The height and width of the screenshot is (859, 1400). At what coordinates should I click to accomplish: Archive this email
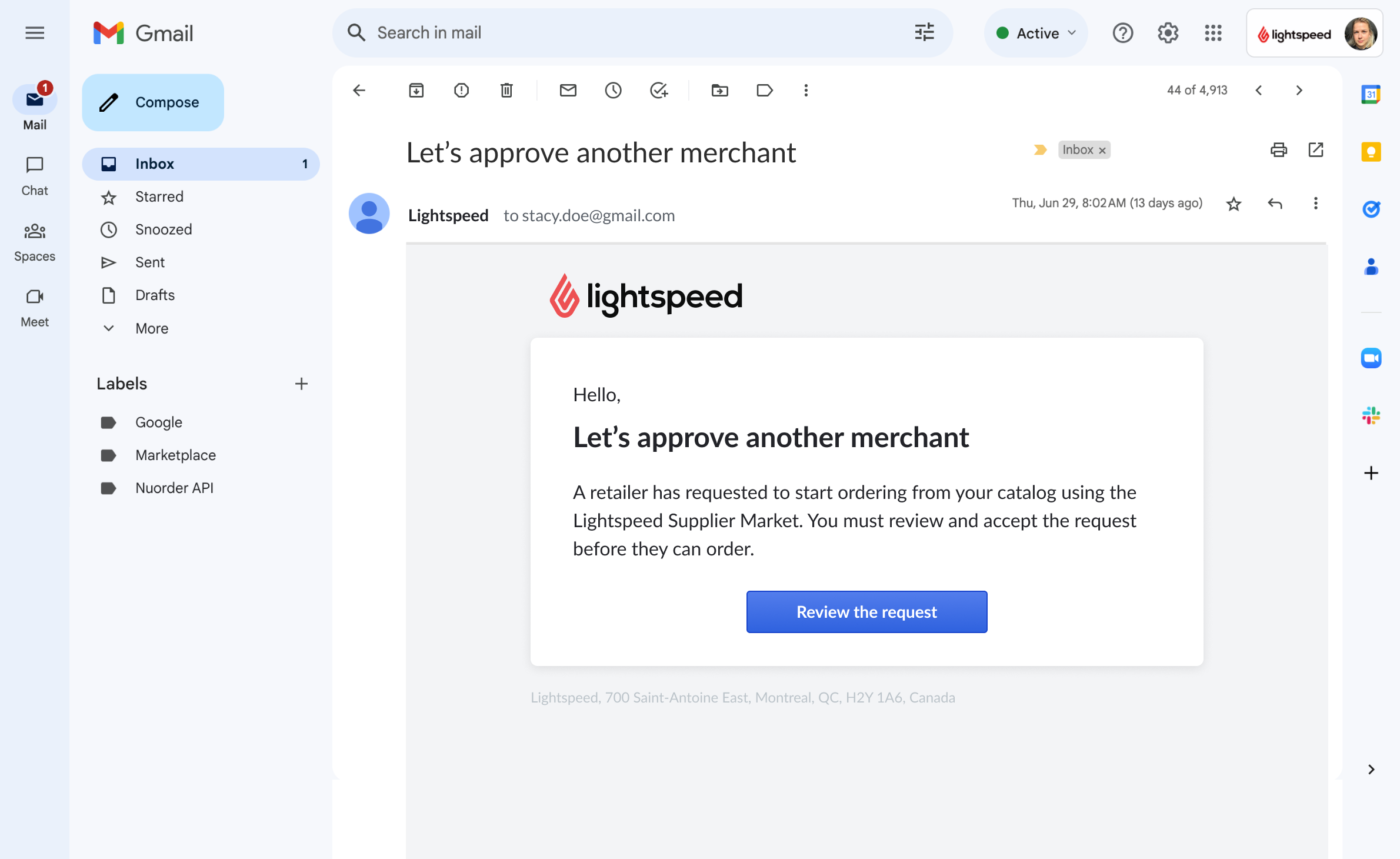click(x=416, y=91)
